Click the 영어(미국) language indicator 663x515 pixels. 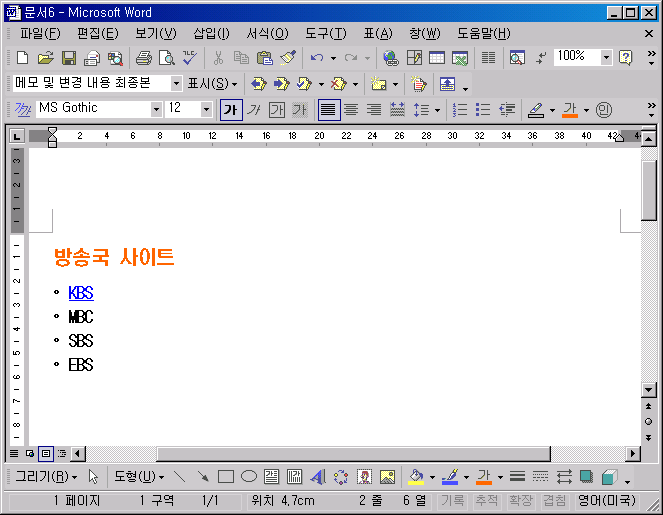[607, 501]
